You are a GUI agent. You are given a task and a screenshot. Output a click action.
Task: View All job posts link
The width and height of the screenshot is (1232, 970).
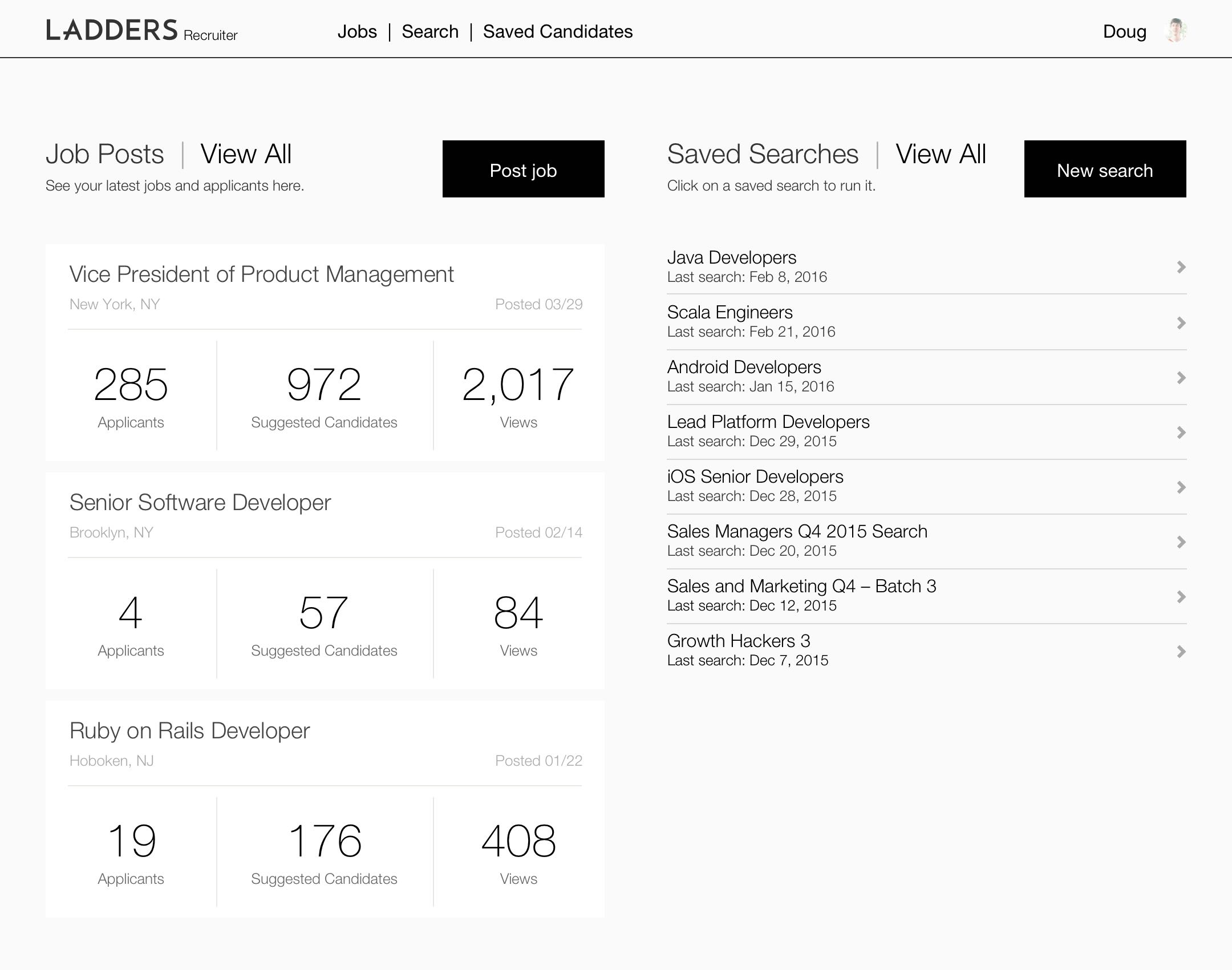(246, 154)
